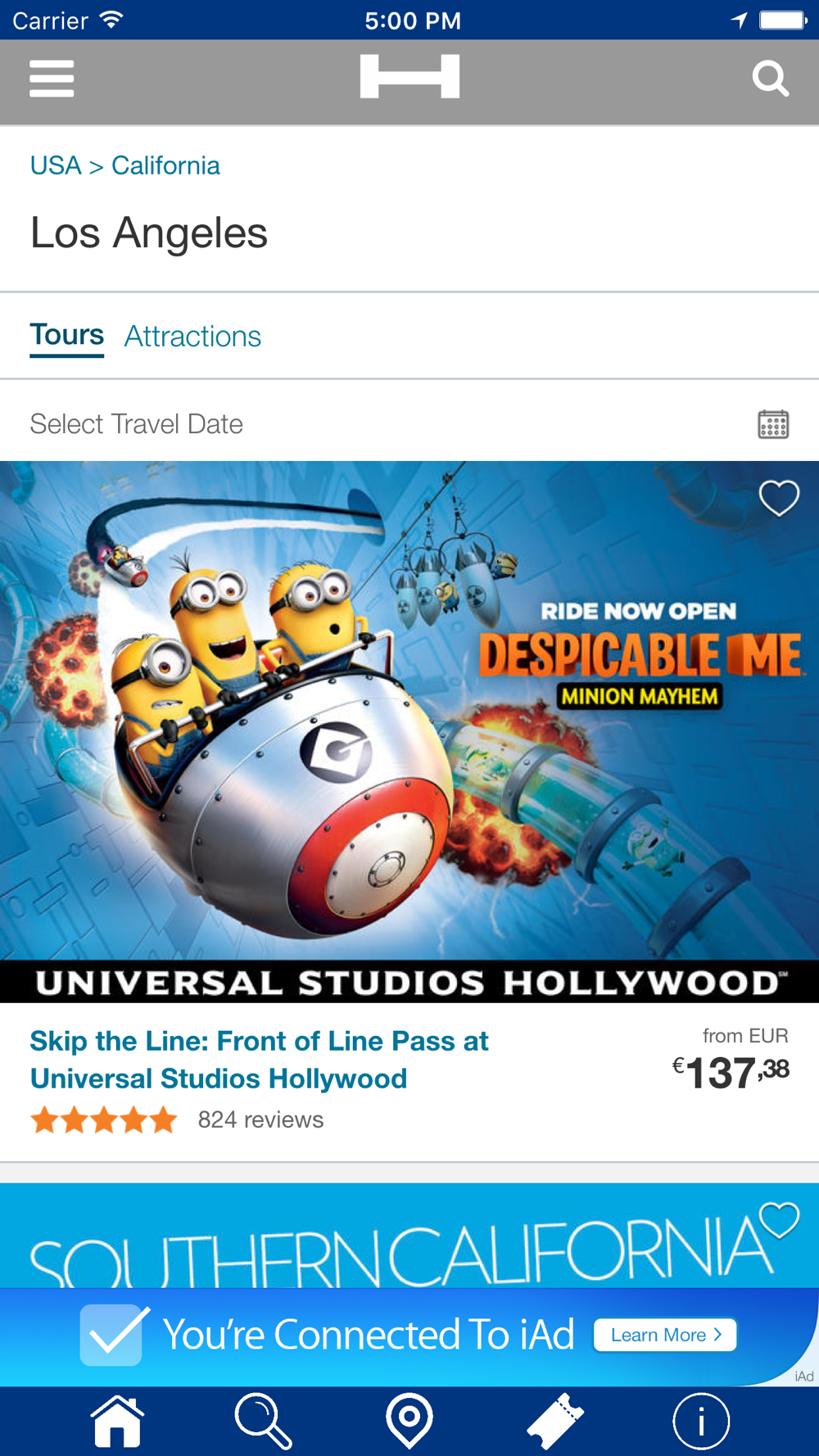Open the travel date calendar icon
819x1456 pixels.
[773, 424]
